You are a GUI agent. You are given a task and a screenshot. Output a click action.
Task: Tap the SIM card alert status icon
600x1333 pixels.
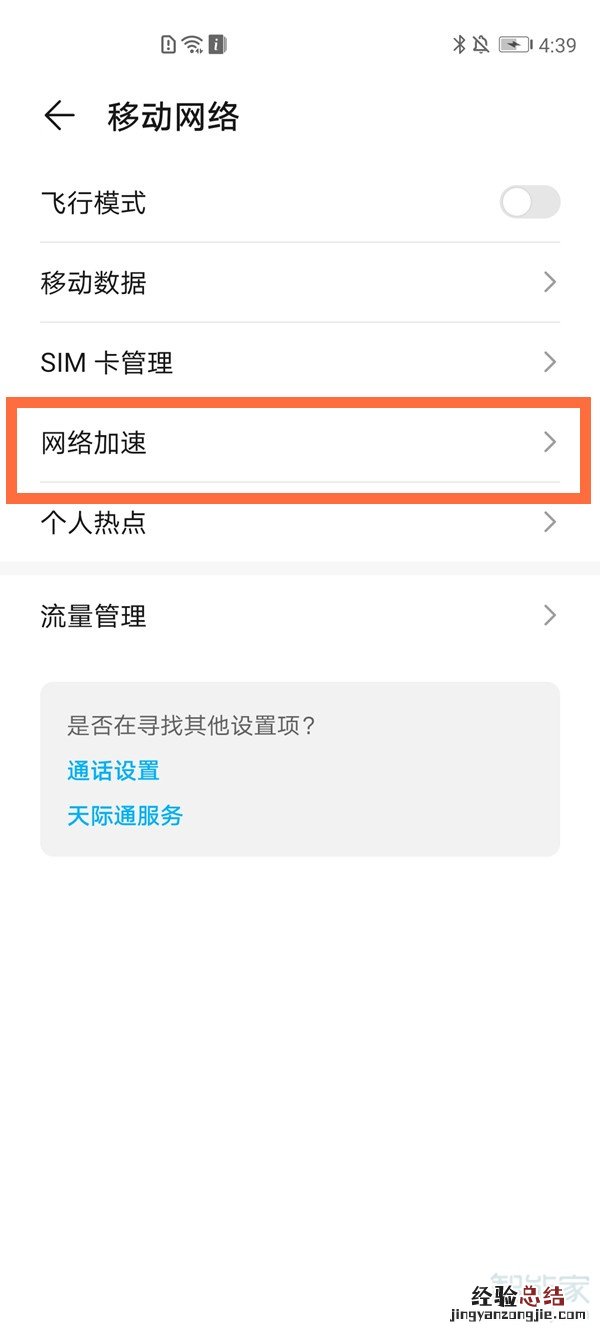(x=169, y=44)
